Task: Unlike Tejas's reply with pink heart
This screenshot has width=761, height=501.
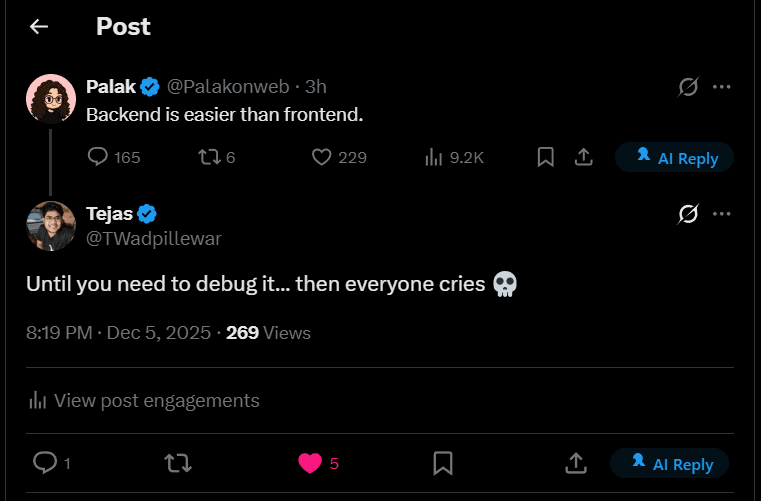Action: [310, 463]
